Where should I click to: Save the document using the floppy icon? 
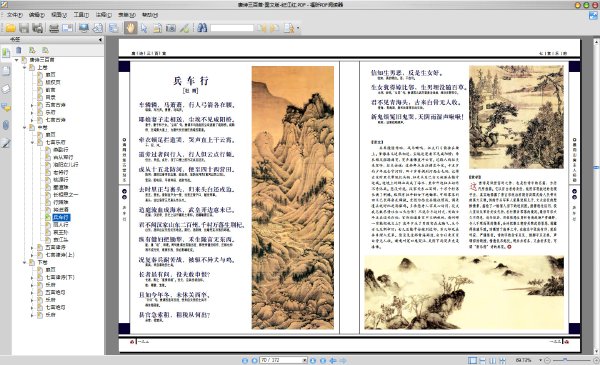point(24,28)
